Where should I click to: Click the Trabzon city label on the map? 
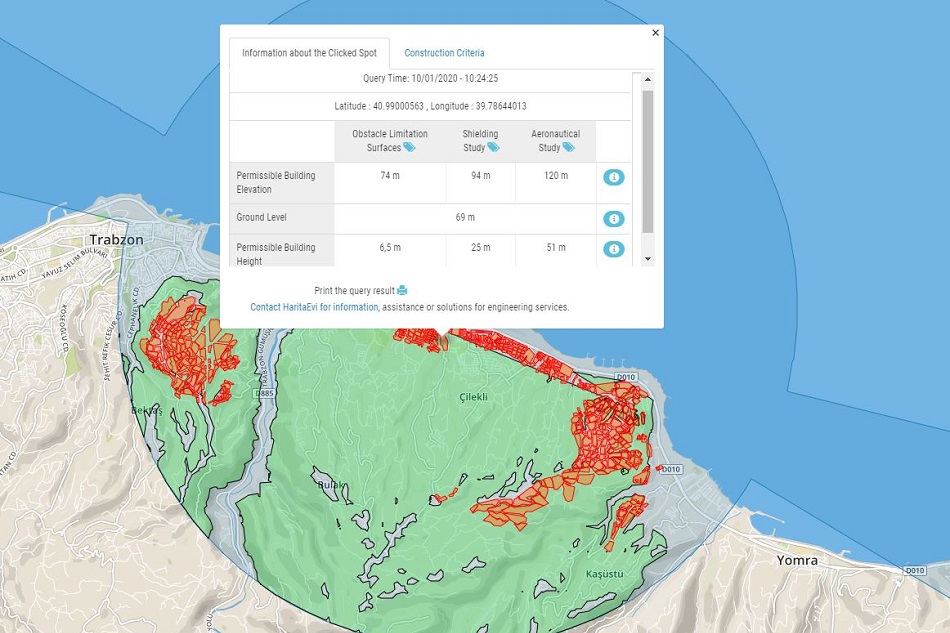pos(116,240)
